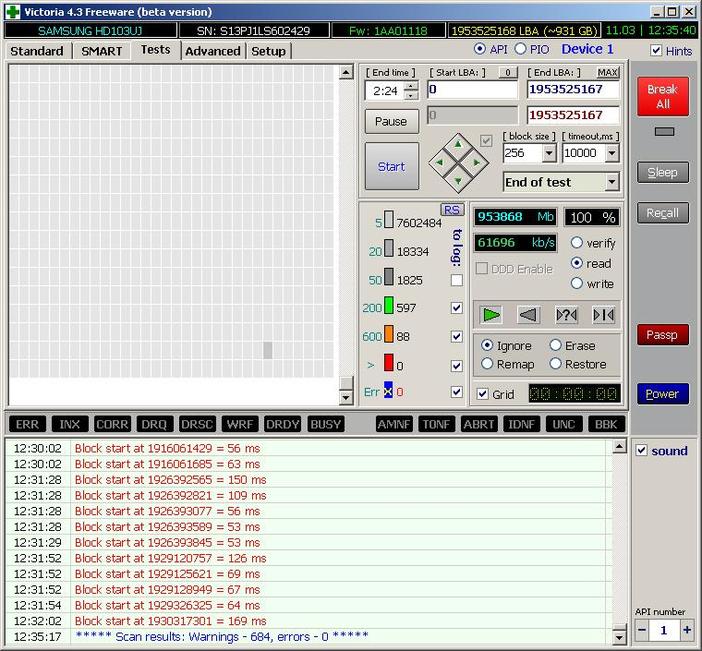Click the Start scan button

[392, 166]
